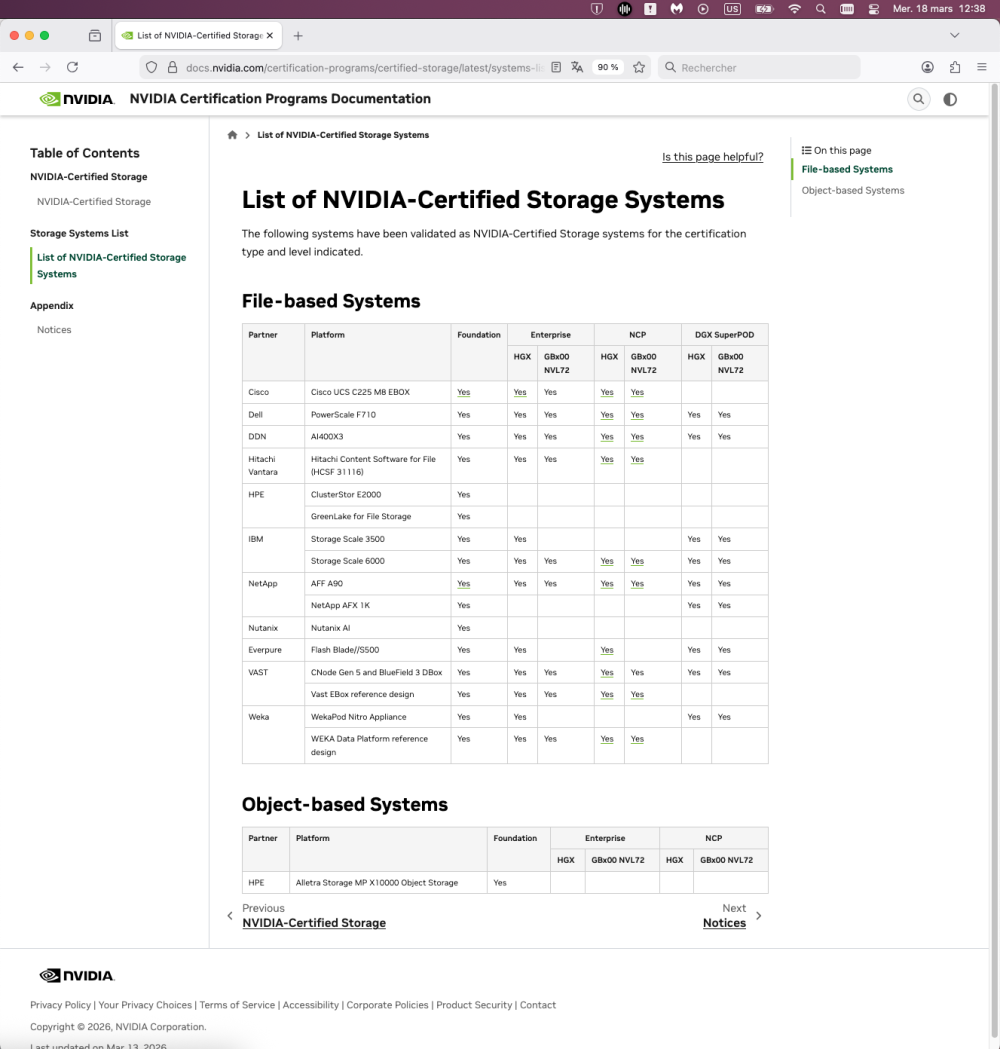Open the reader view icon
Image resolution: width=1000 pixels, height=1049 pixels.
coord(556,67)
